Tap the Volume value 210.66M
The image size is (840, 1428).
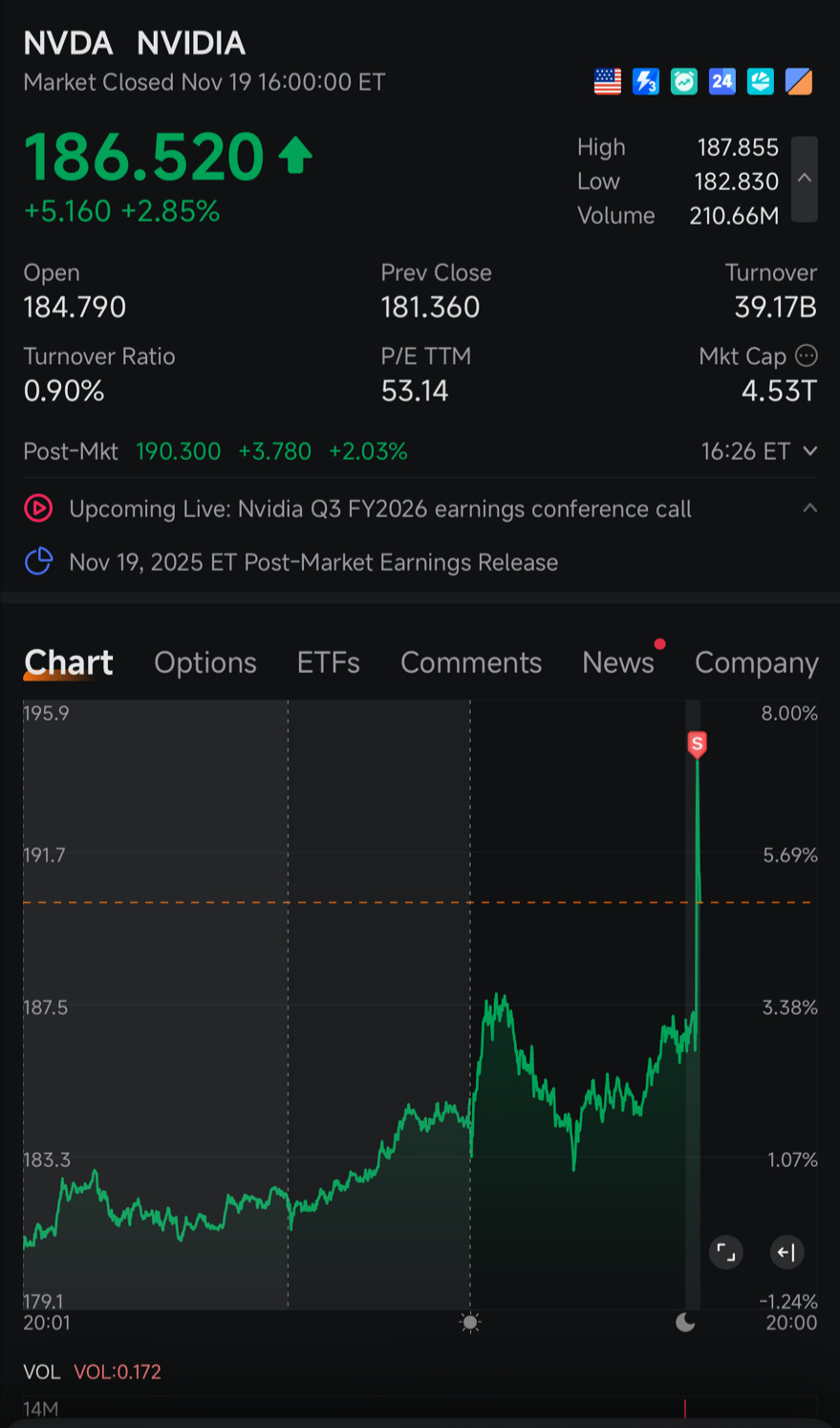(x=735, y=216)
